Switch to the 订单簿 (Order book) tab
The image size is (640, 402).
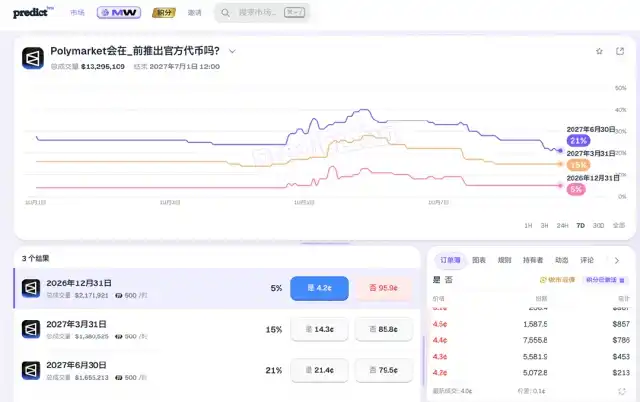(450, 260)
